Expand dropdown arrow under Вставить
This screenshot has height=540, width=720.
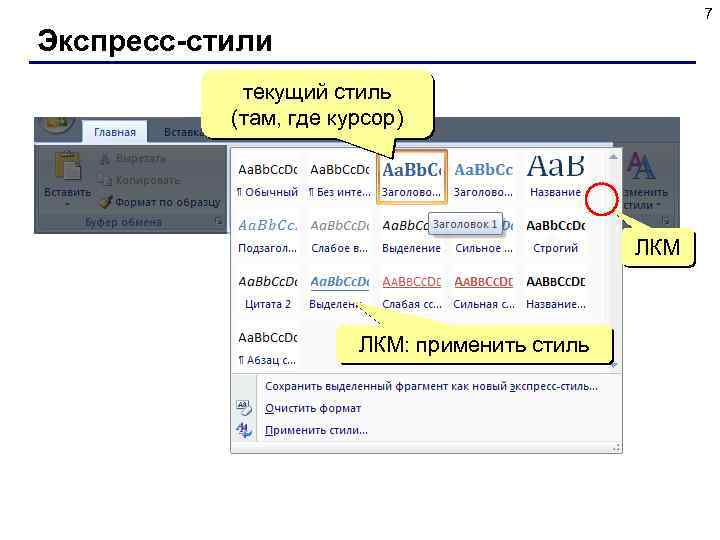tap(67, 204)
